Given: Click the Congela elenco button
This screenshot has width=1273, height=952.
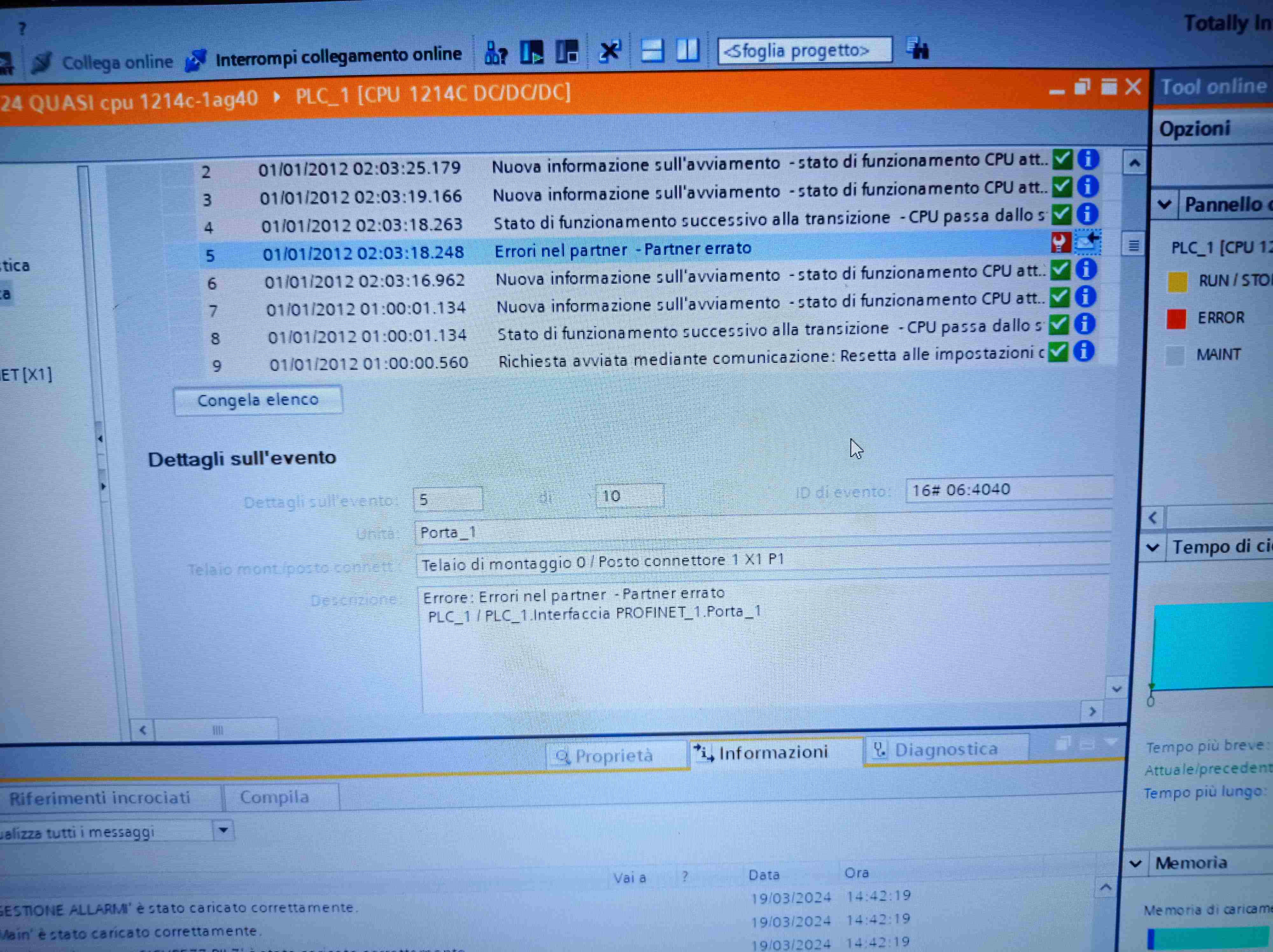Looking at the screenshot, I should point(258,400).
